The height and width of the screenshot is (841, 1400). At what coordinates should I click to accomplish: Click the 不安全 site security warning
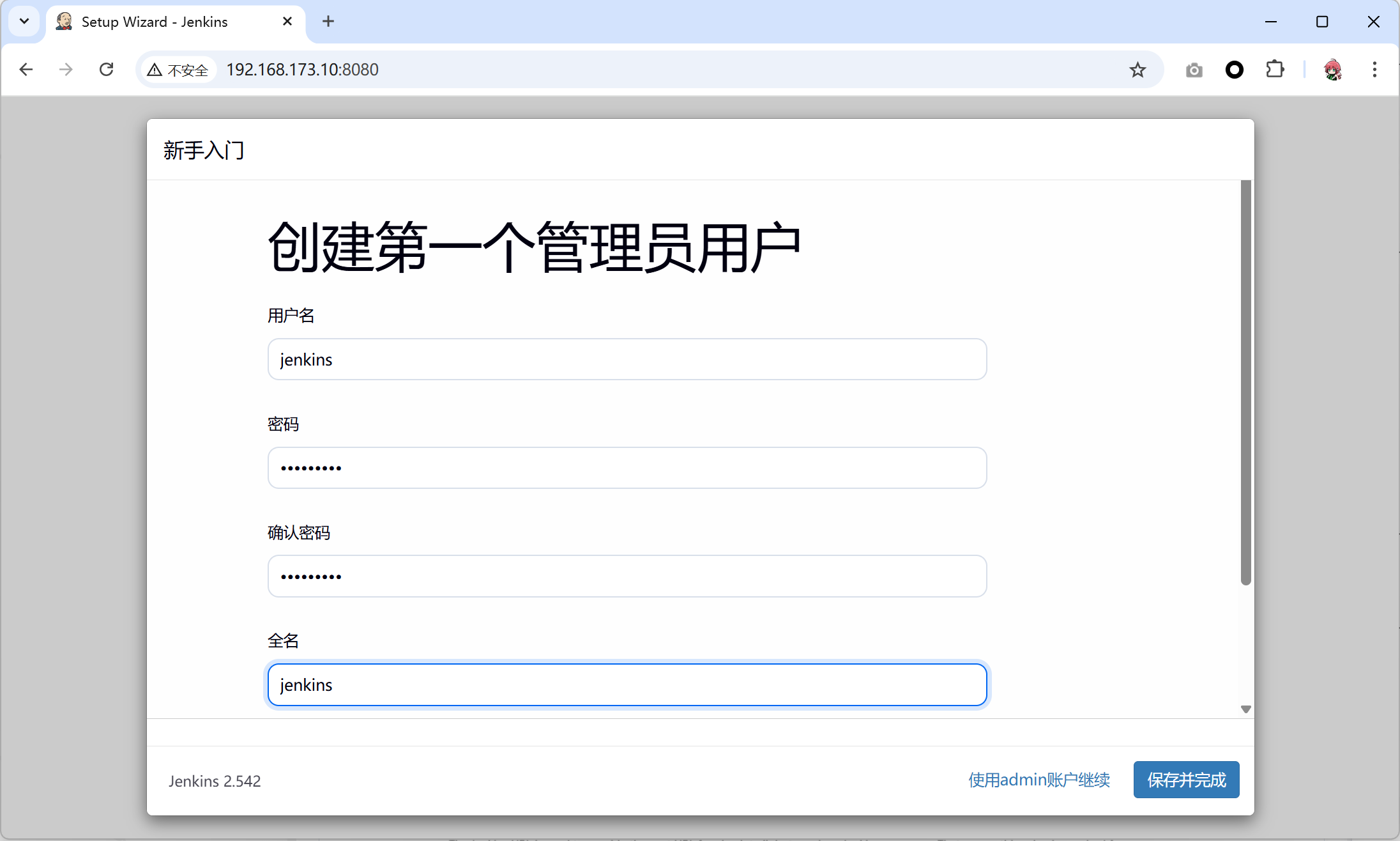178,70
